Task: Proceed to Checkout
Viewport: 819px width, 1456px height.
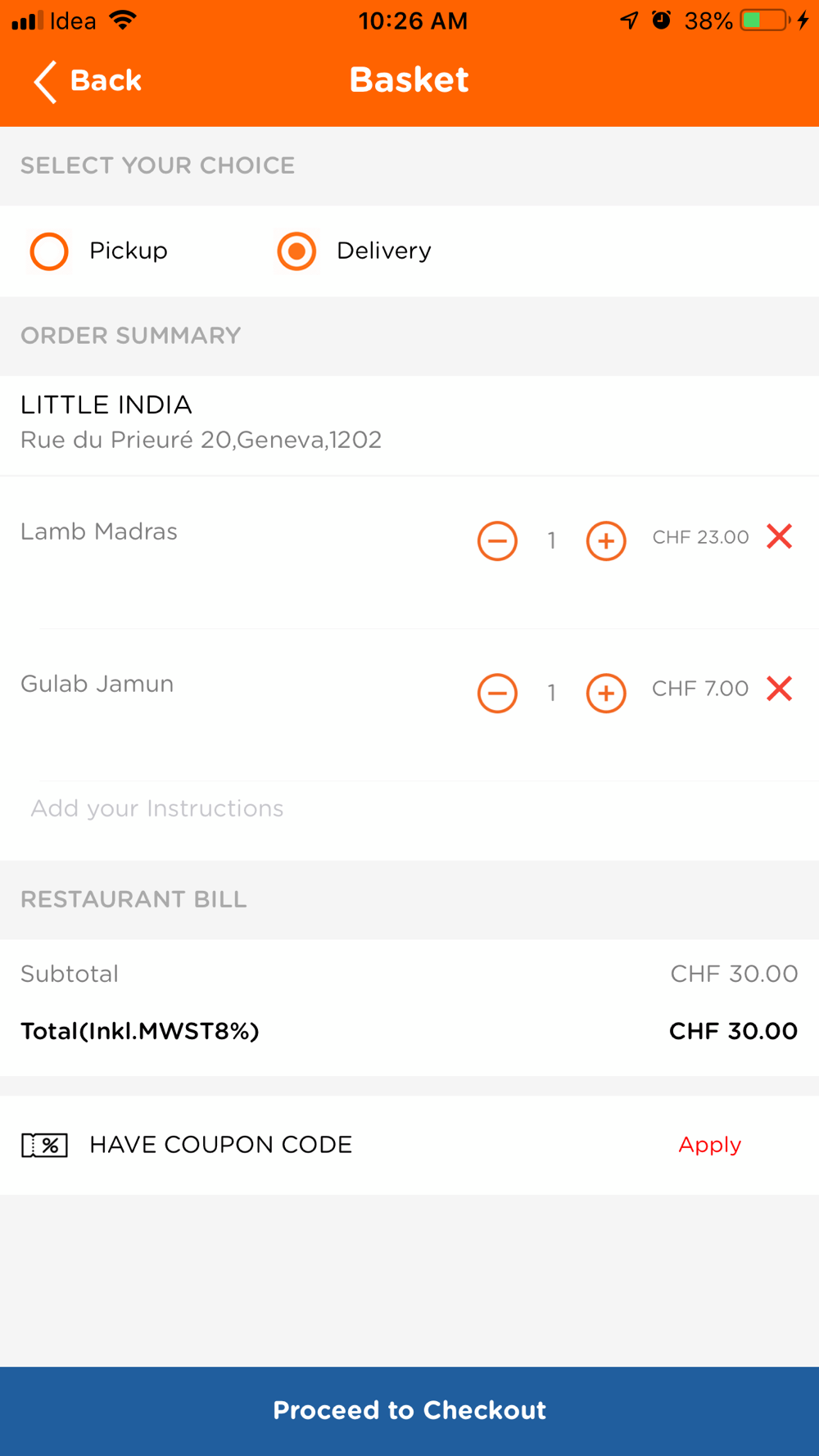Action: click(x=409, y=1411)
